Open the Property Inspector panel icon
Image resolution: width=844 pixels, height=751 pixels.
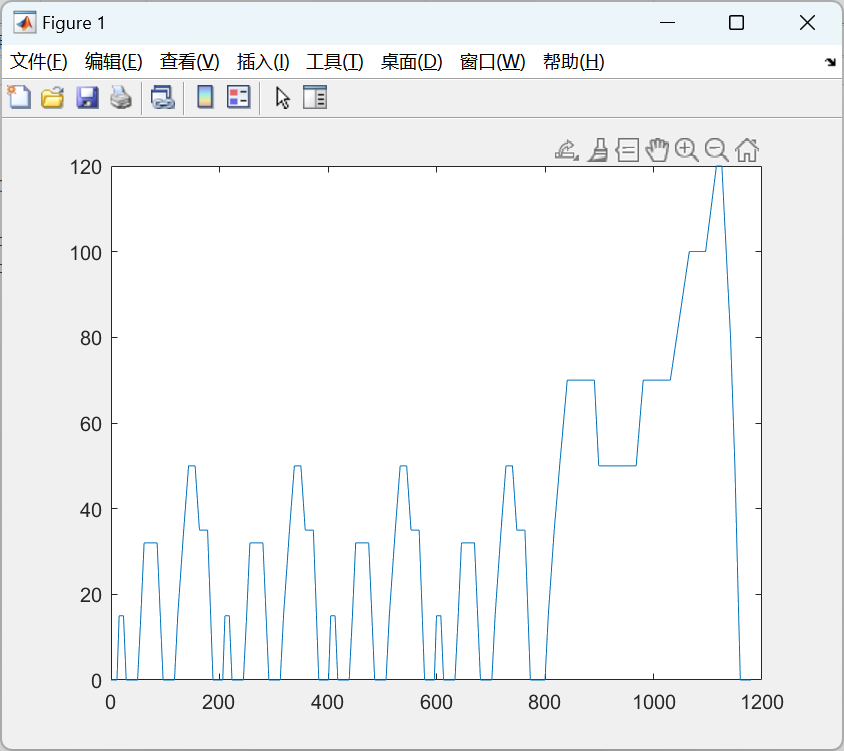coord(315,97)
